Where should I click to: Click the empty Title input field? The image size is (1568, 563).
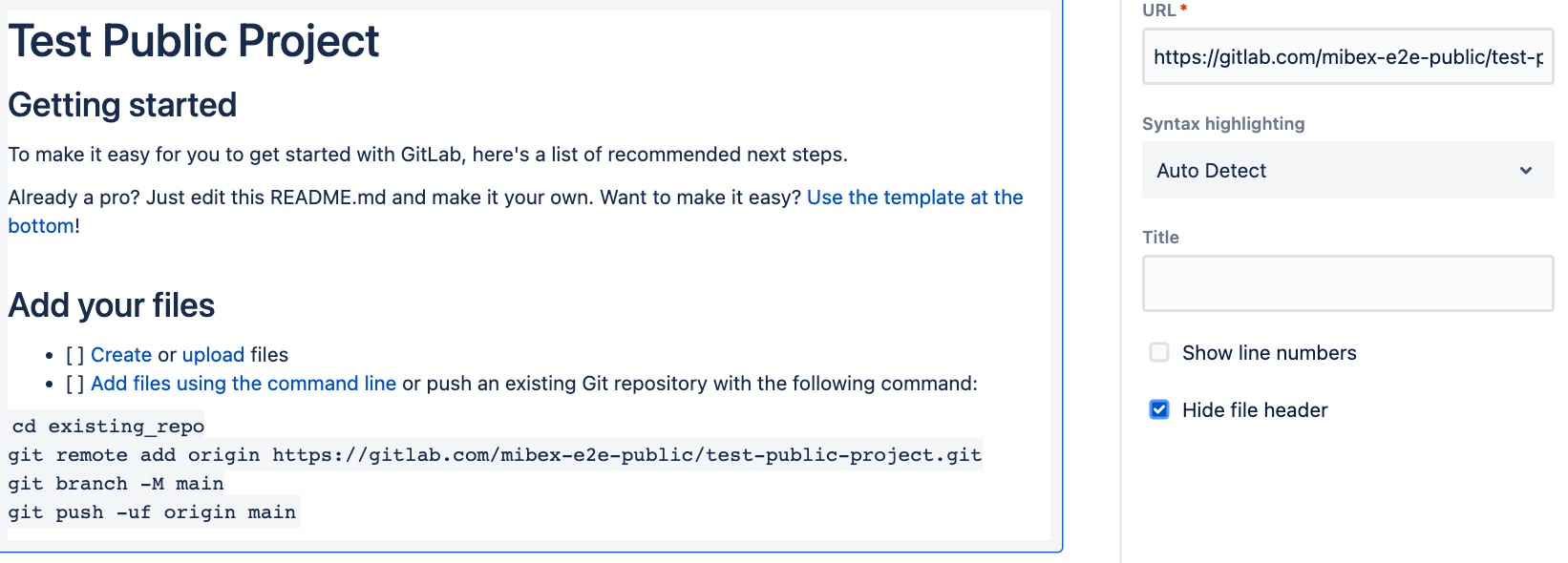point(1346,283)
